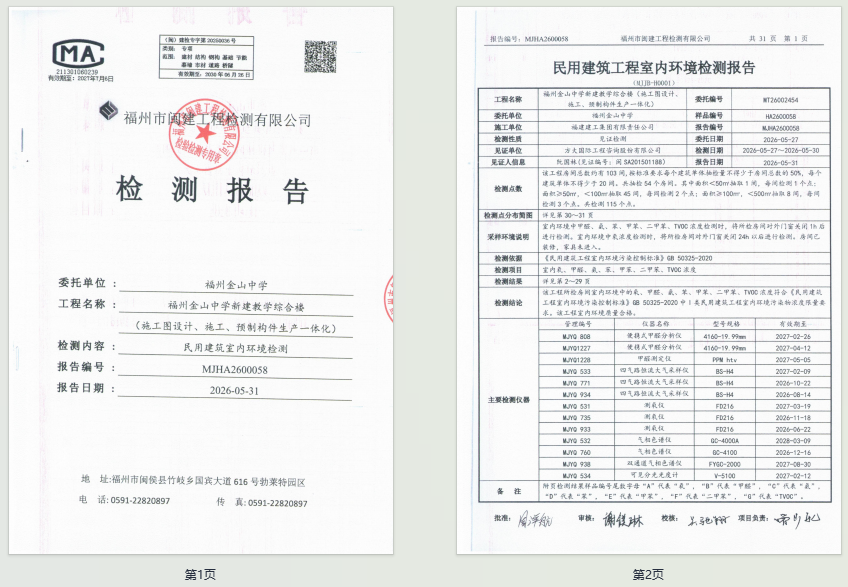
Task: Click instrument number 'MJYQ 771'
Action: [x=577, y=383]
